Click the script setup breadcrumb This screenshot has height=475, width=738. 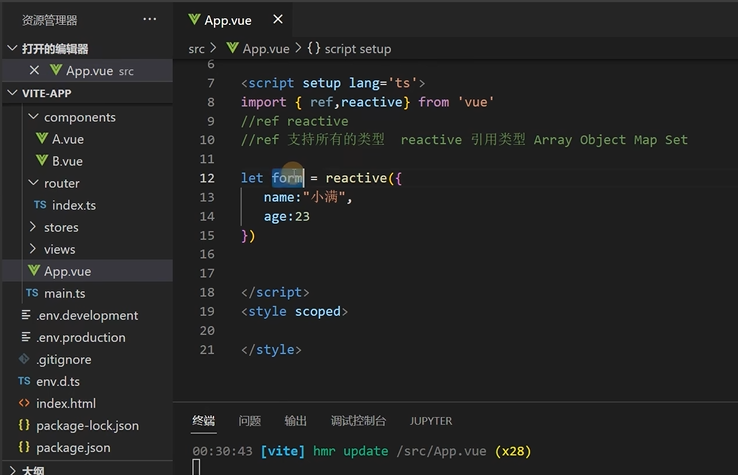[x=349, y=49]
